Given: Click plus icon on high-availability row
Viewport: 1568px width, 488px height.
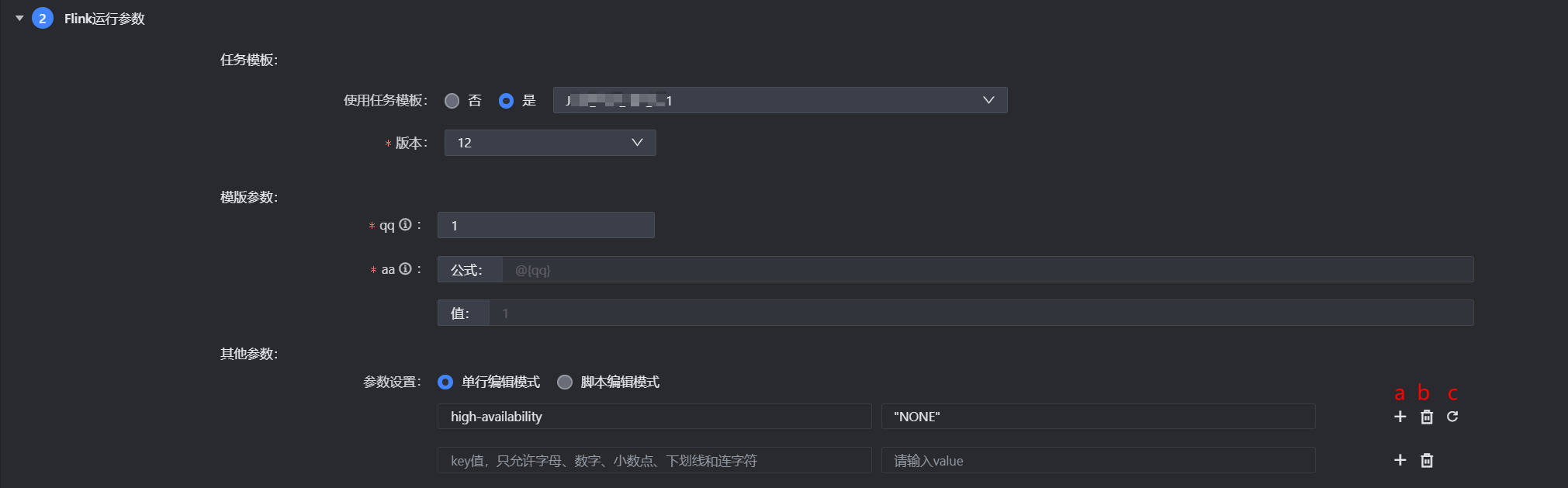Looking at the screenshot, I should pyautogui.click(x=1400, y=417).
